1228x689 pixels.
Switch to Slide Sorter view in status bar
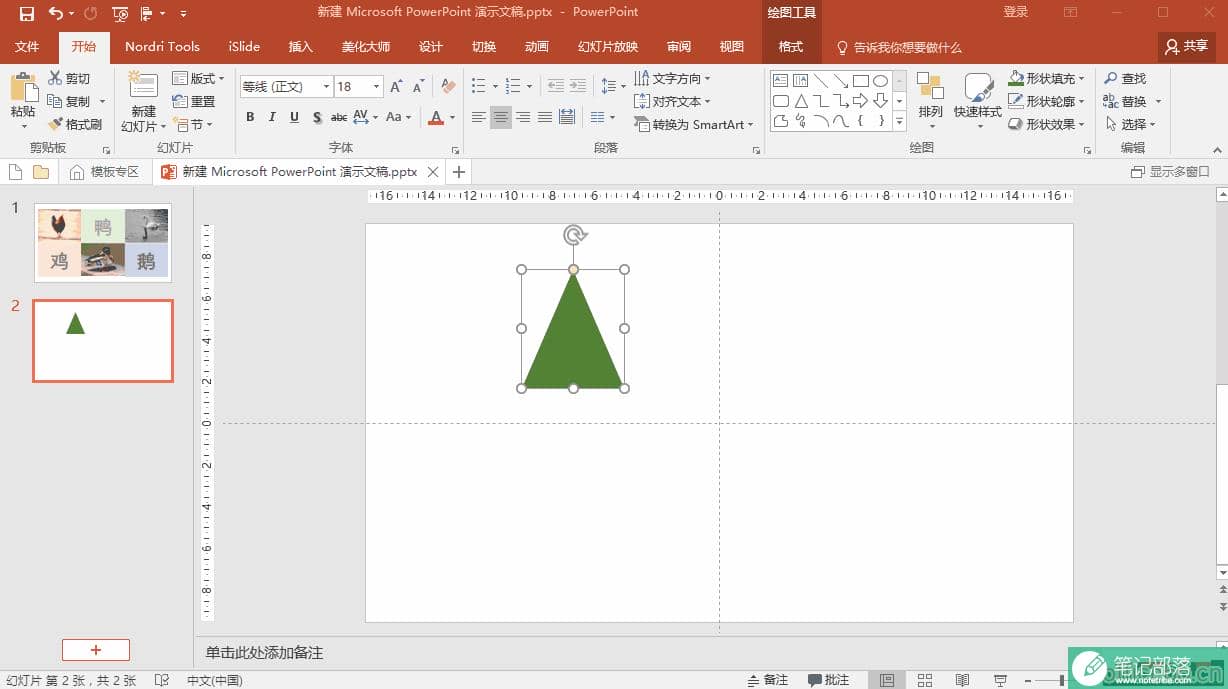click(925, 680)
